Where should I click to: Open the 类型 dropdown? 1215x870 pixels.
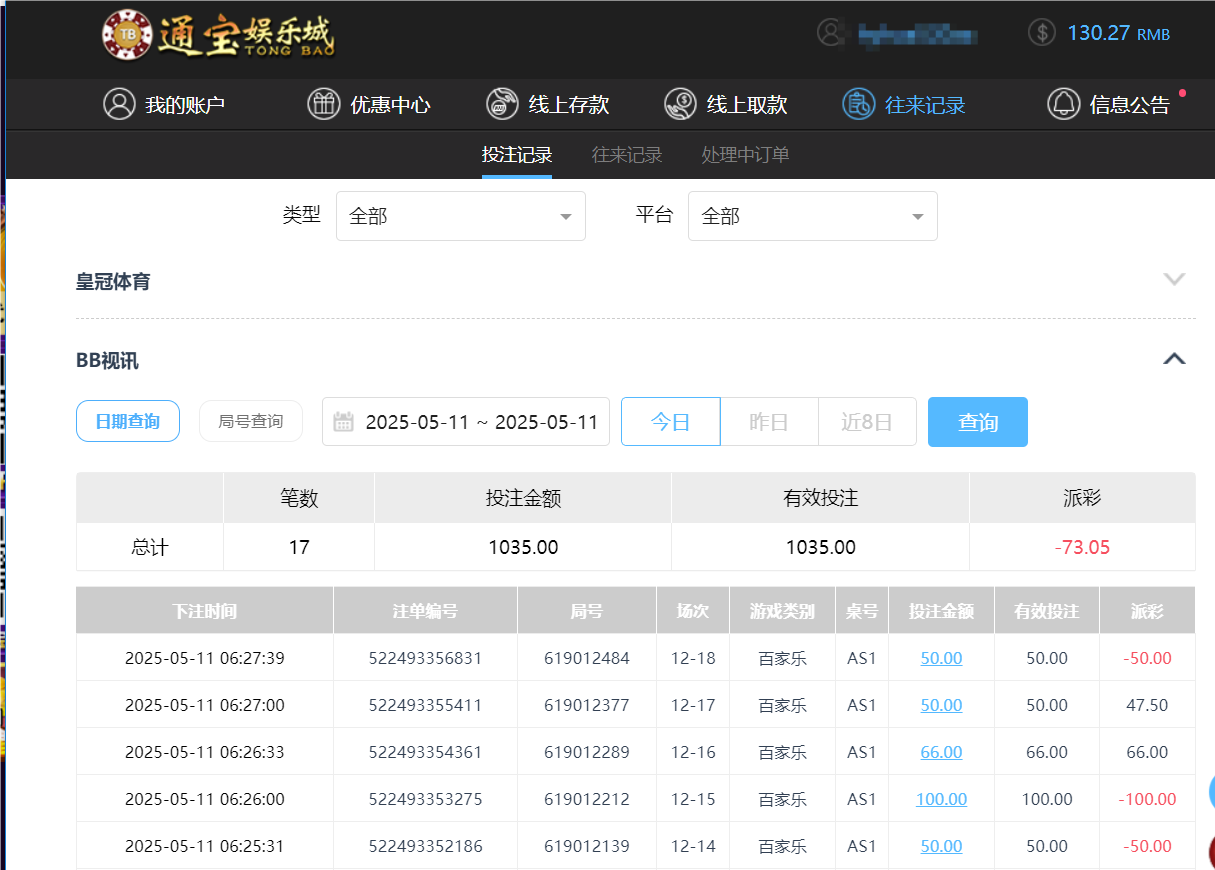(460, 215)
